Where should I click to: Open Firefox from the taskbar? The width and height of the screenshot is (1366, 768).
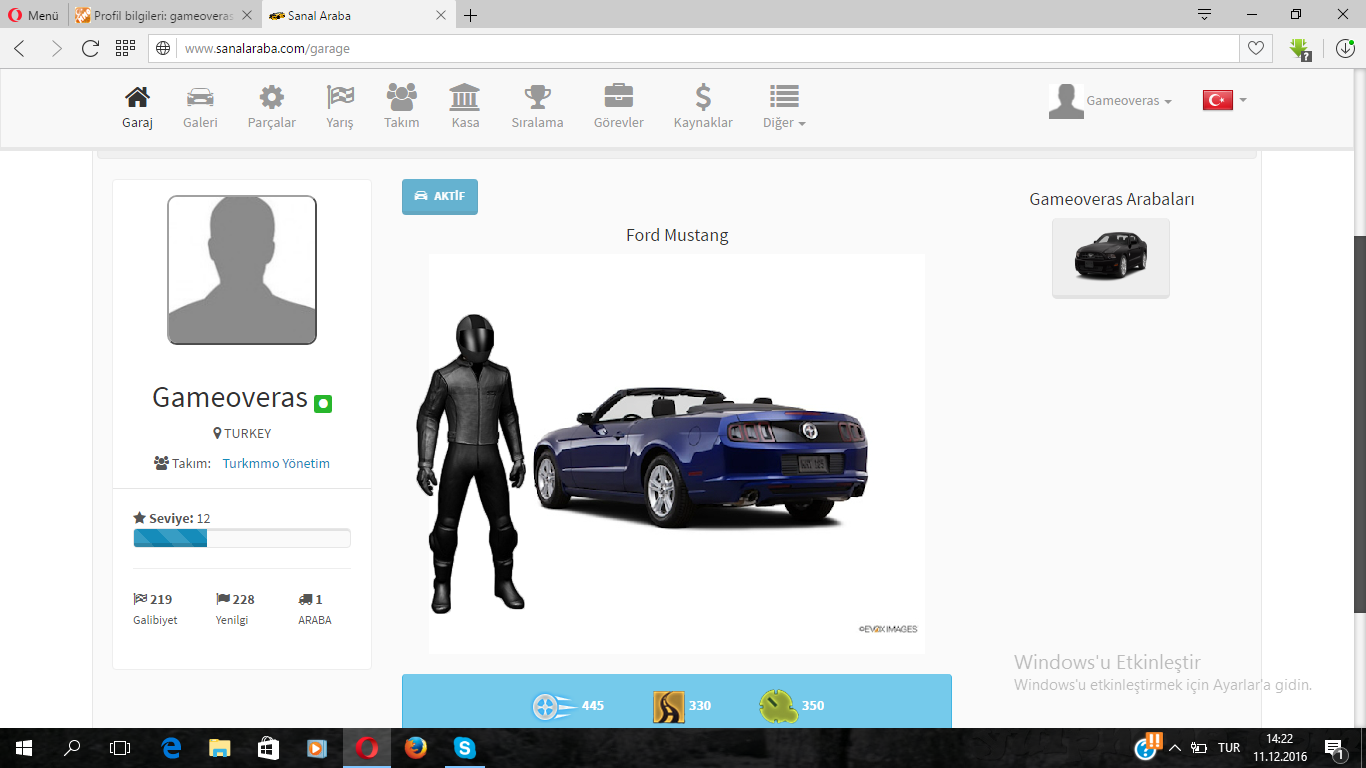[x=416, y=748]
